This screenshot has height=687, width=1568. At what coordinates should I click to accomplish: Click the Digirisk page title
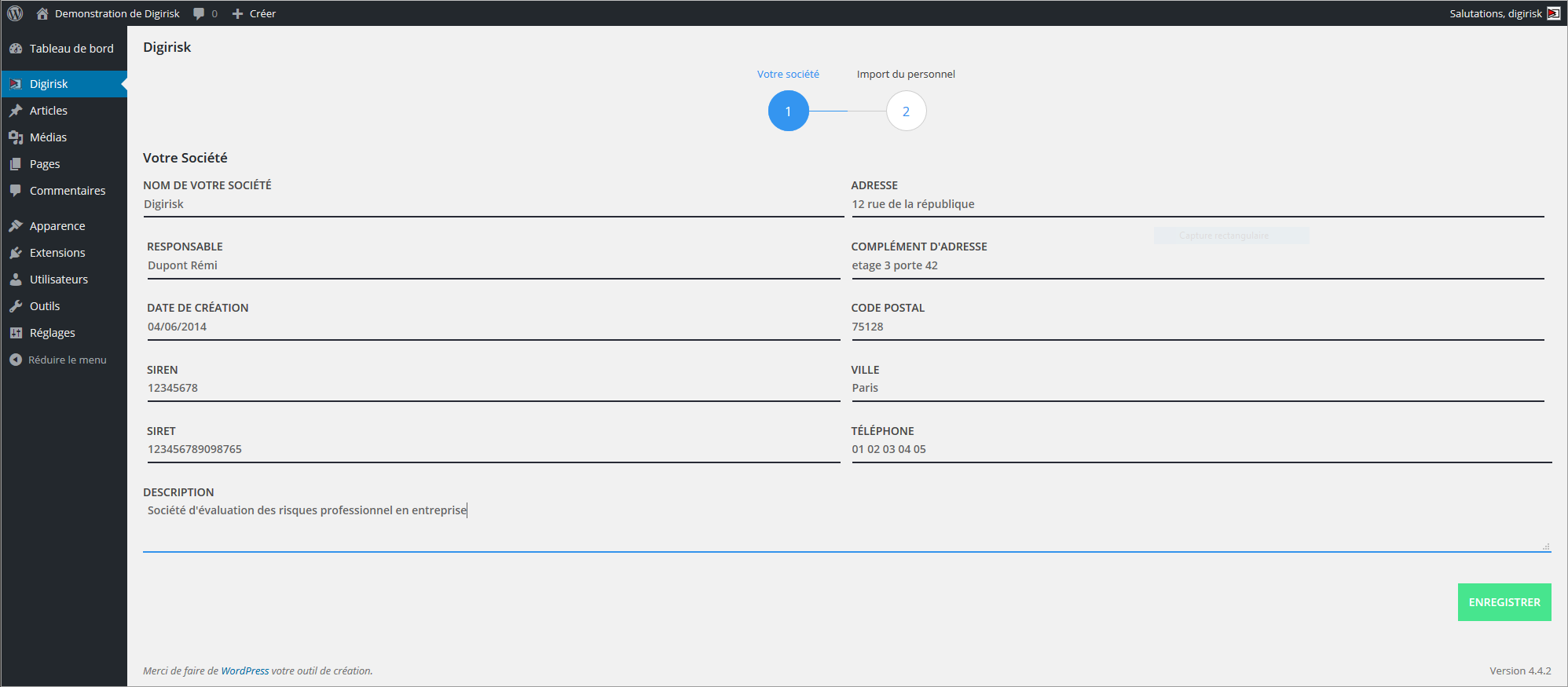[167, 47]
